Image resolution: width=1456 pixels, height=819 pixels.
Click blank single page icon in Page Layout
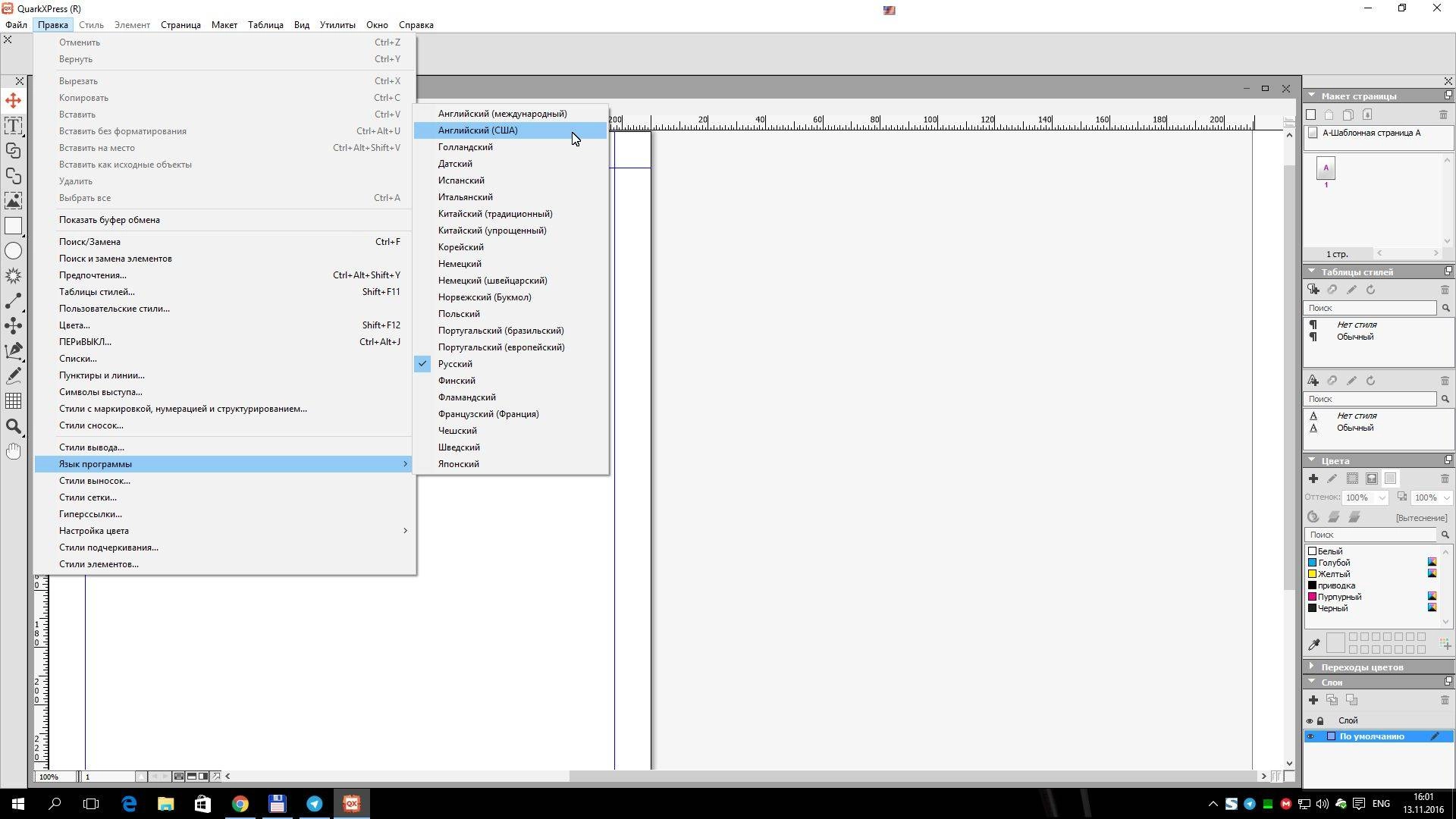click(x=1311, y=115)
